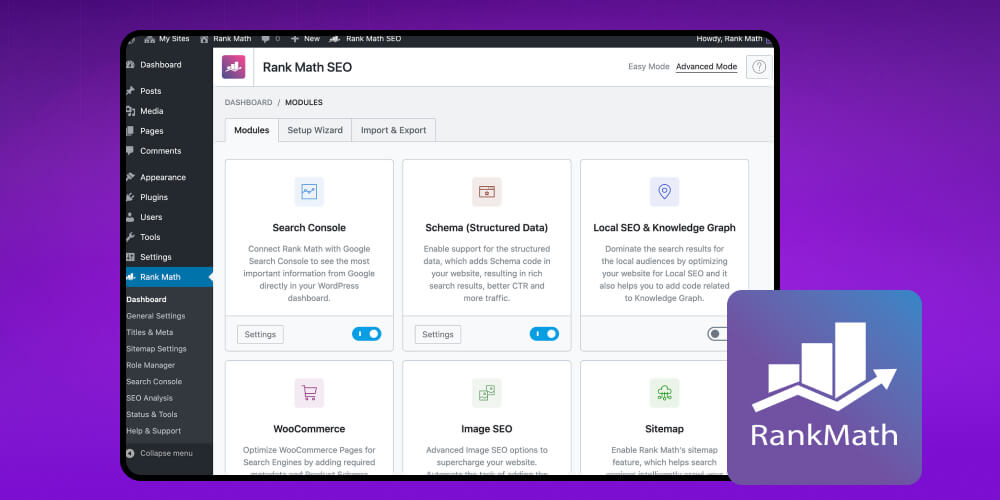The width and height of the screenshot is (1000, 500).
Task: Click the Schema structured data module icon
Action: tap(487, 192)
